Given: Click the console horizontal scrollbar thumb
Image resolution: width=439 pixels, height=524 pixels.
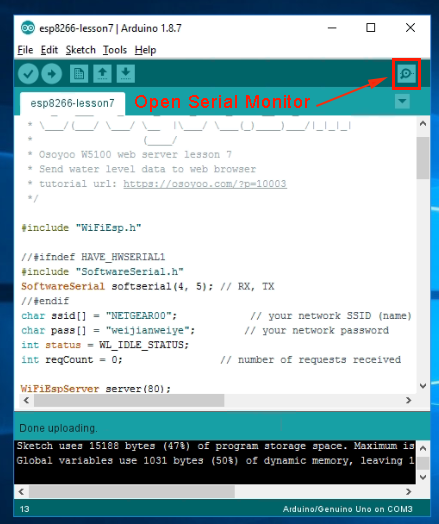Looking at the screenshot, I should pos(132,492).
